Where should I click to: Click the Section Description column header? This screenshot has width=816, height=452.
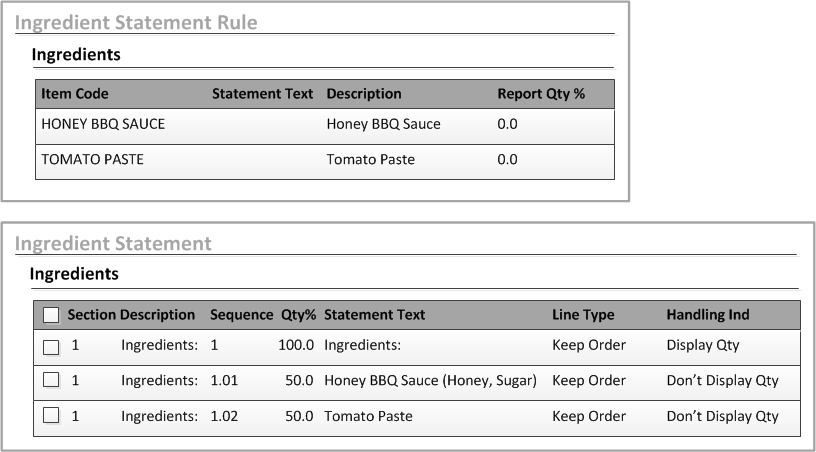131,315
